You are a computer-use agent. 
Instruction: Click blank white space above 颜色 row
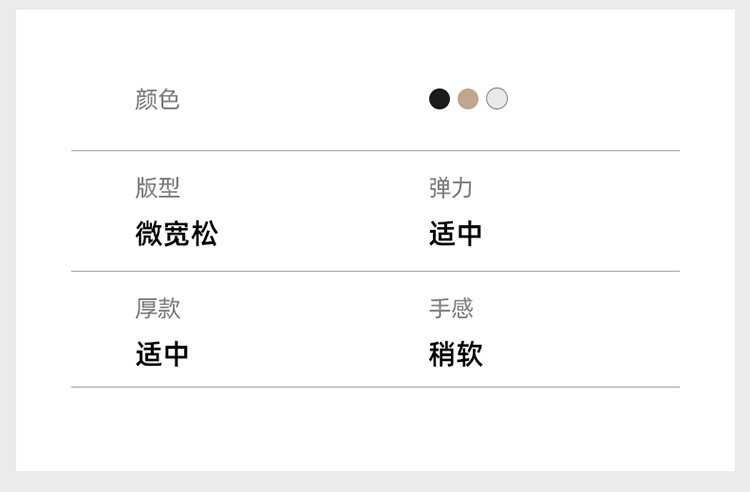tap(375, 45)
